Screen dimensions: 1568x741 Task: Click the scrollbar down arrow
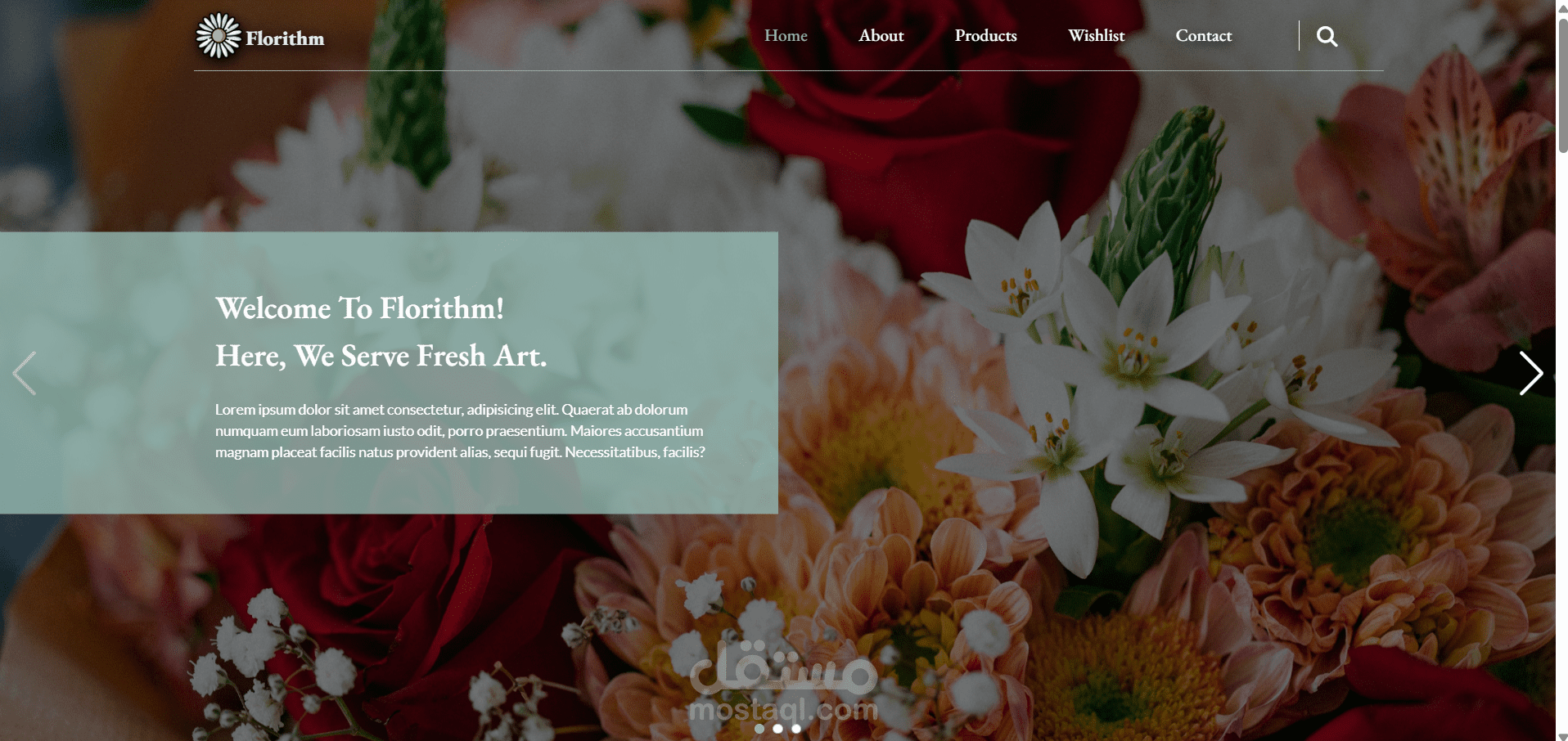(x=1562, y=735)
